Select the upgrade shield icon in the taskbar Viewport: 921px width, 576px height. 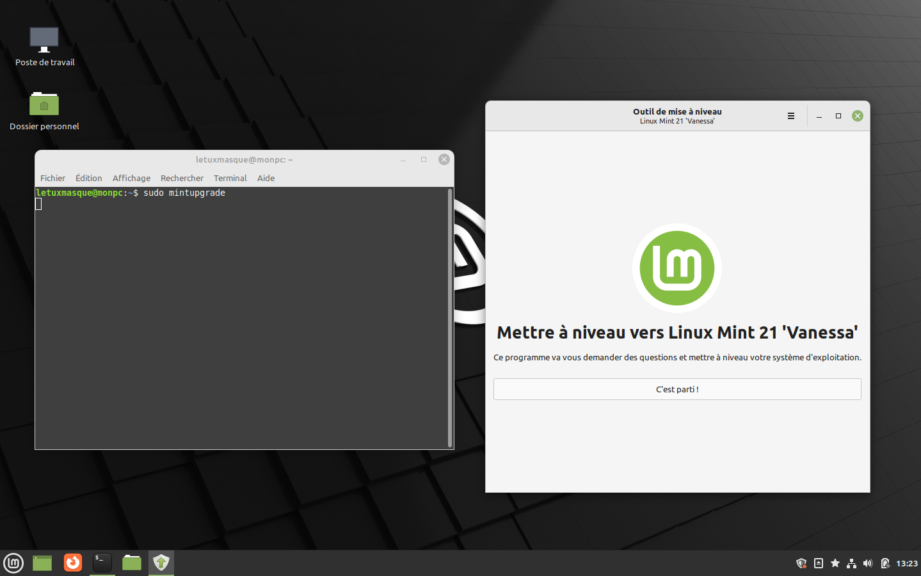[x=161, y=562]
